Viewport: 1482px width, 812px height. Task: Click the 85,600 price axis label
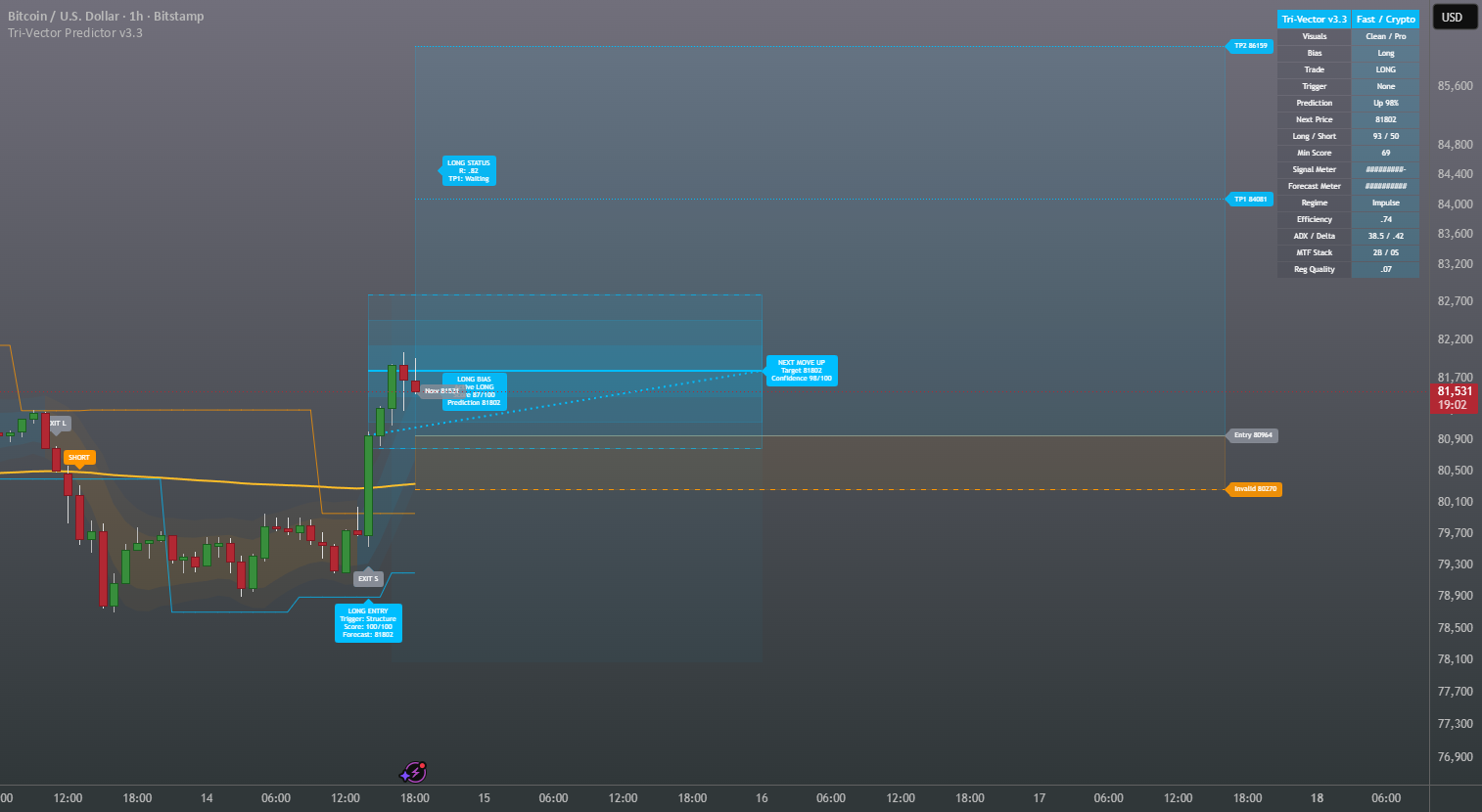click(x=1455, y=86)
